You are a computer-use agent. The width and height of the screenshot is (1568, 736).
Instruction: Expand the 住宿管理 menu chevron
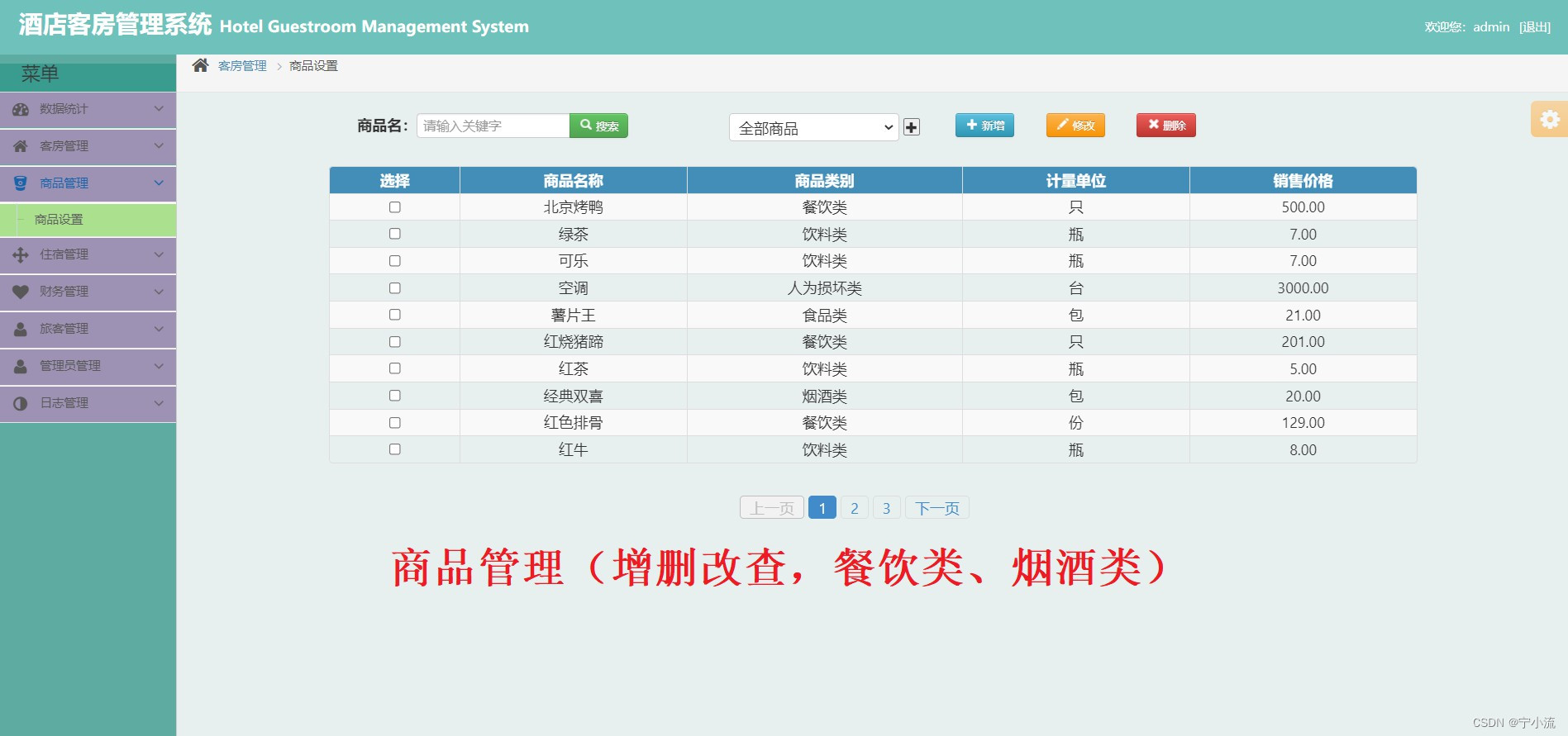click(x=159, y=254)
